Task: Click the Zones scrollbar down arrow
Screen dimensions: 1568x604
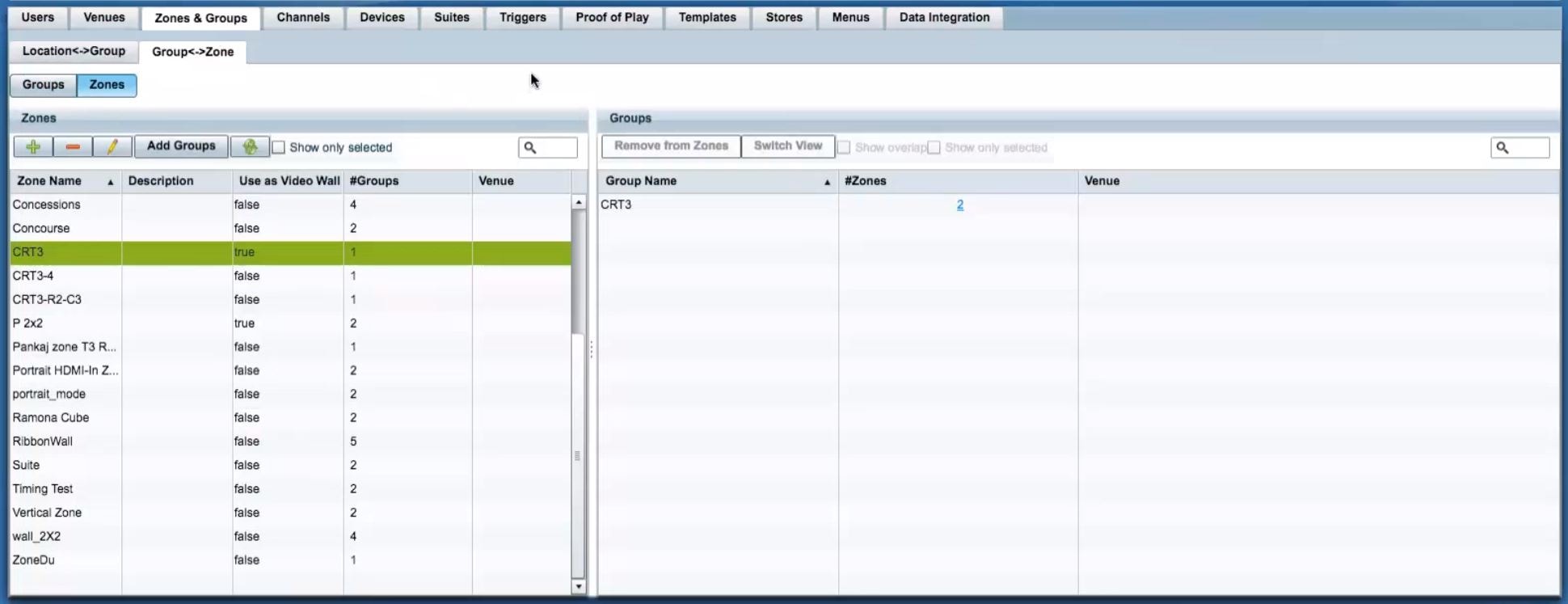Action: [579, 587]
